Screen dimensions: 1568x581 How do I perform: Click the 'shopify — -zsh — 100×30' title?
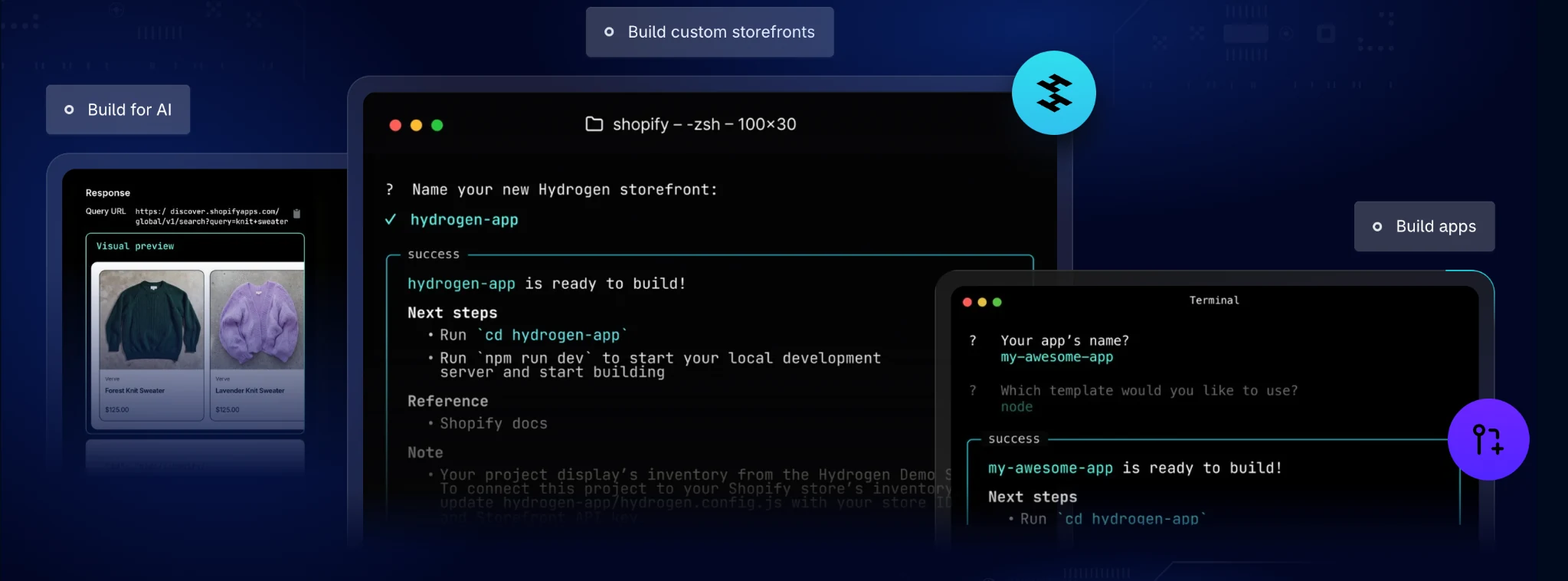(704, 124)
